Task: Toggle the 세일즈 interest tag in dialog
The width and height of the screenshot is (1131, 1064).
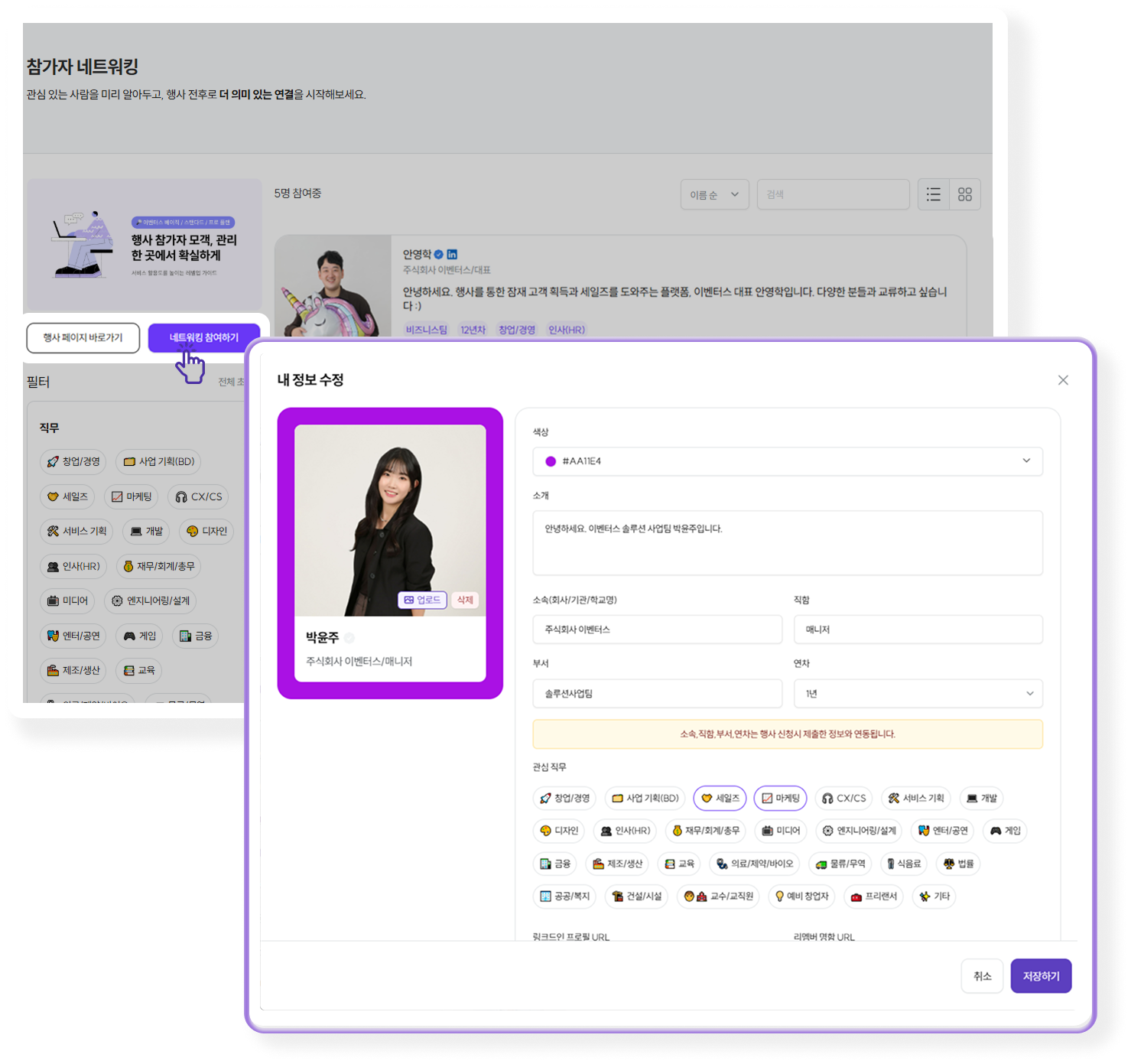Action: [x=720, y=798]
